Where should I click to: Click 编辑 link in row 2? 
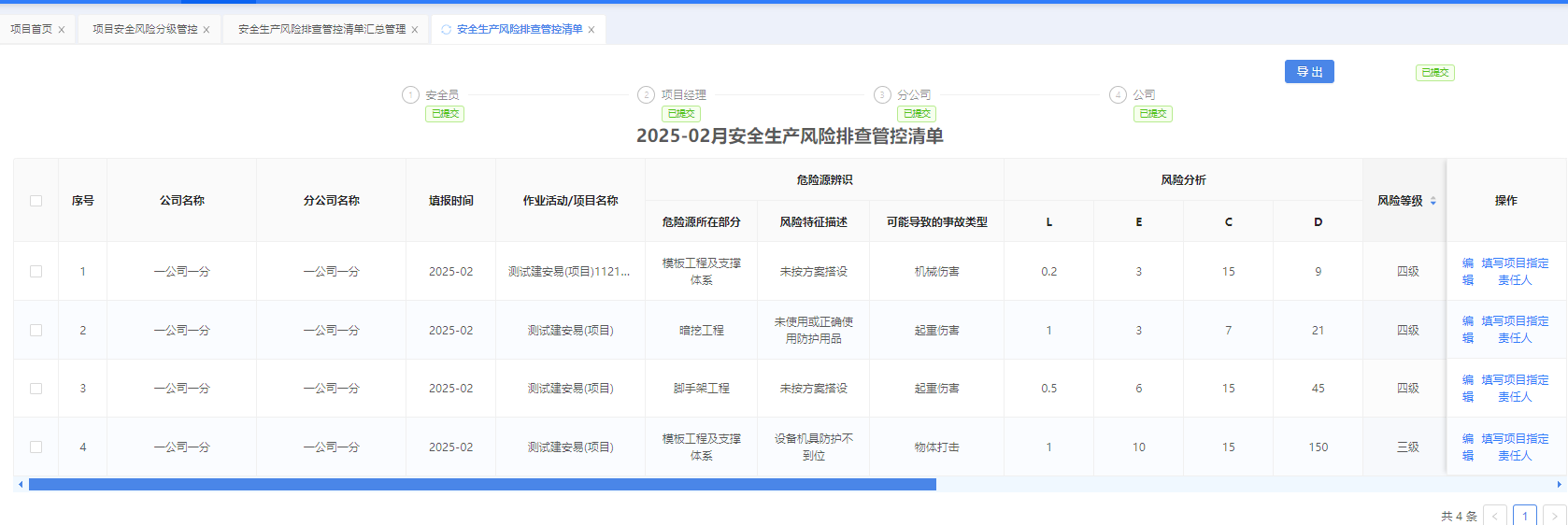point(1468,330)
